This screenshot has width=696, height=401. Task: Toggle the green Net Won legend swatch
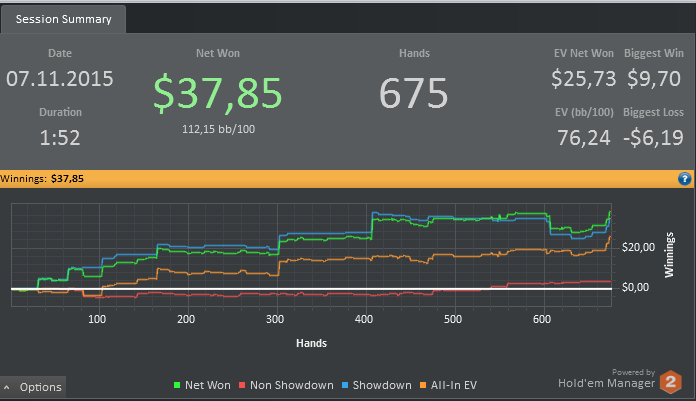(177, 385)
